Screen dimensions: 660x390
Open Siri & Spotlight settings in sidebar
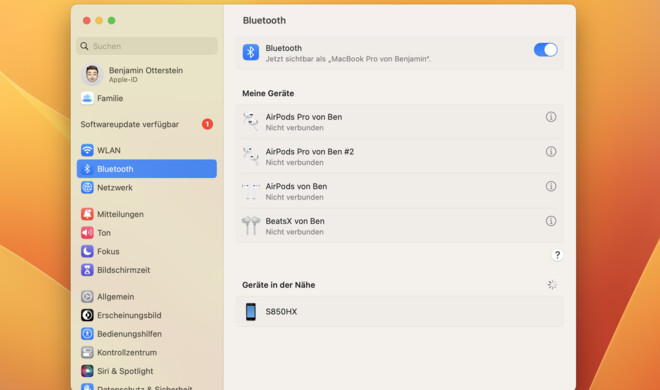point(147,371)
